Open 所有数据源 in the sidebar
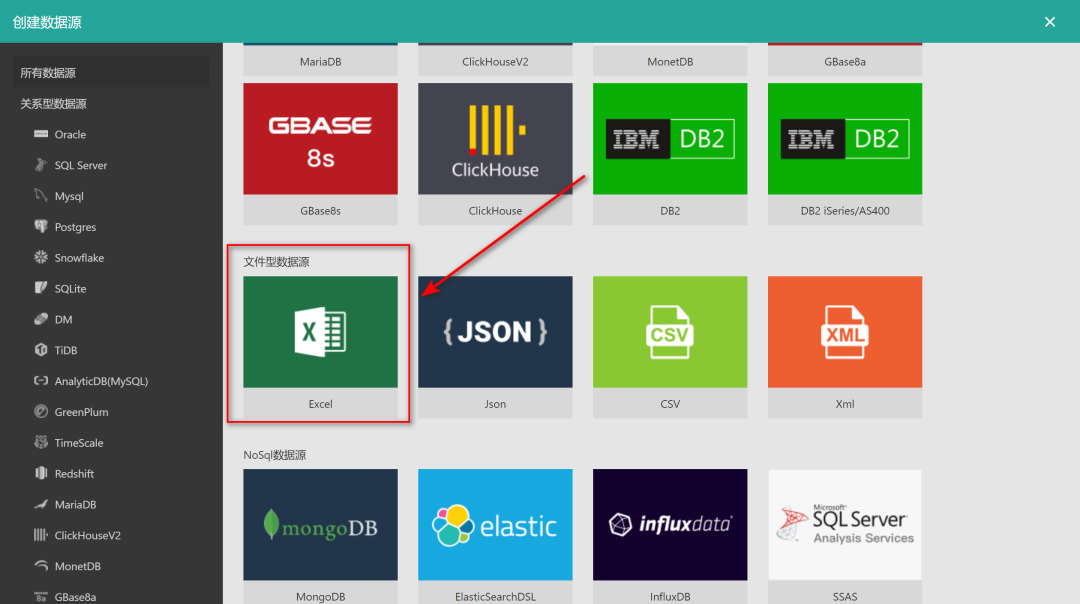The image size is (1080, 604). pyautogui.click(x=48, y=73)
